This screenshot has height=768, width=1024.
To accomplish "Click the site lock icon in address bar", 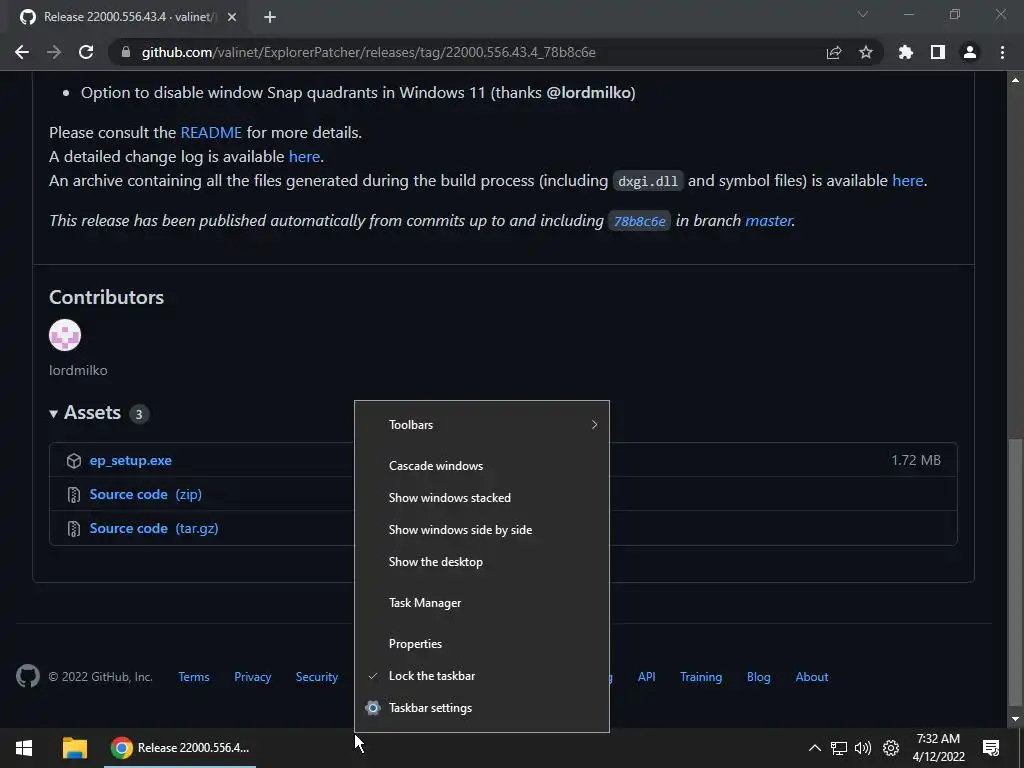I will pos(126,52).
